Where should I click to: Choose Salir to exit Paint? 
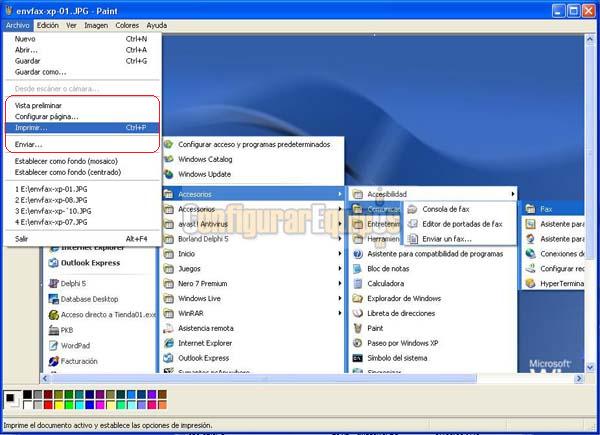click(82, 239)
